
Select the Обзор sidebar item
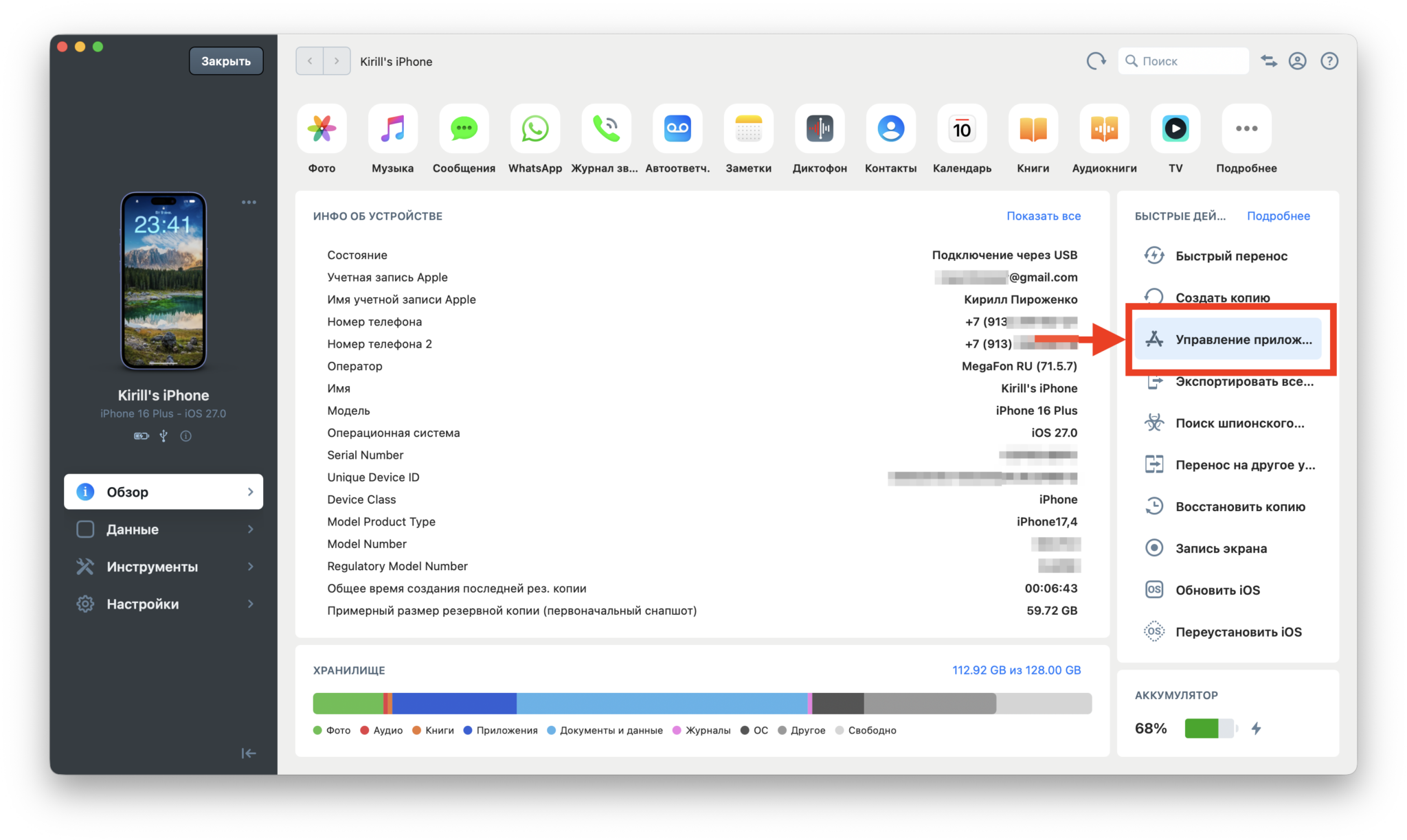point(164,491)
